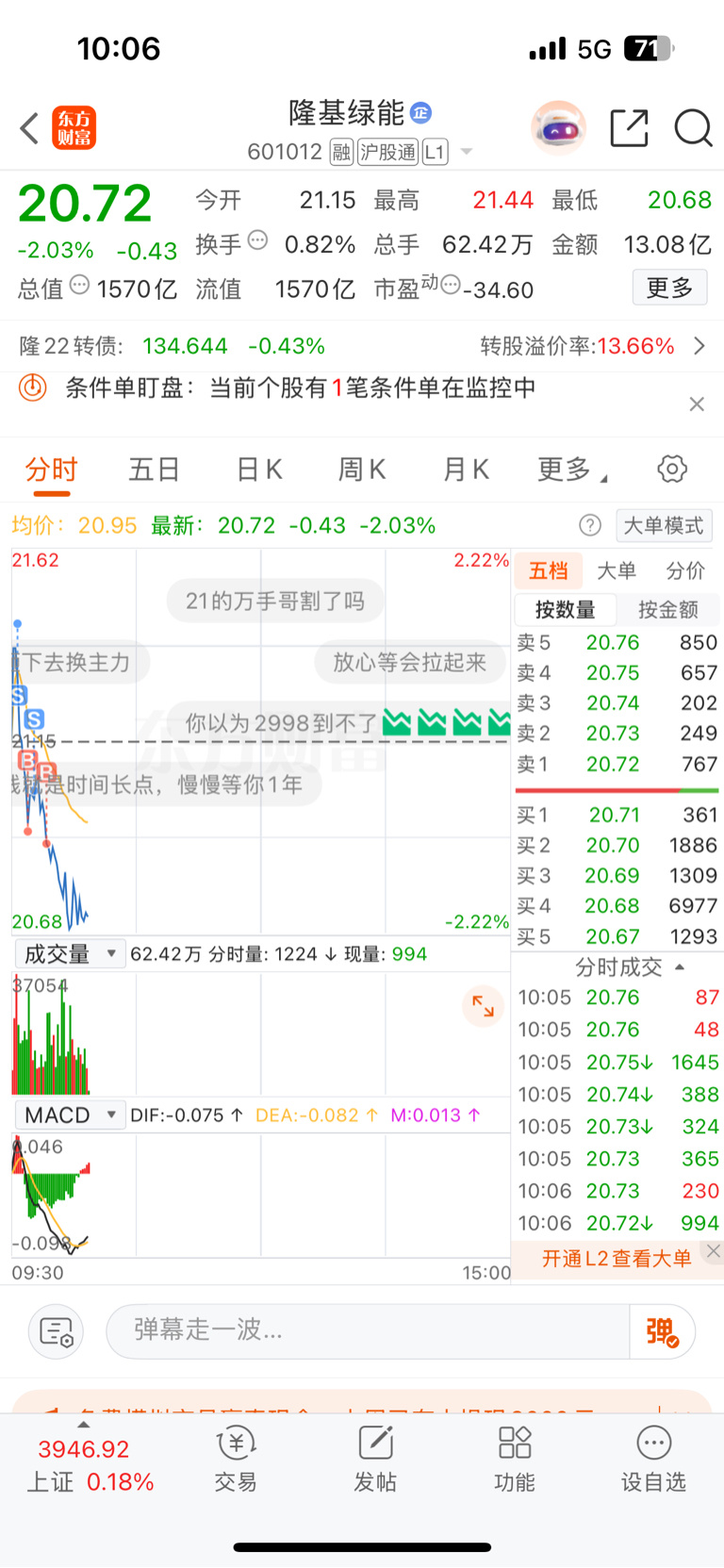Open 成交量 indicator dropdown
Viewport: 724px width, 1568px height.
coord(70,954)
